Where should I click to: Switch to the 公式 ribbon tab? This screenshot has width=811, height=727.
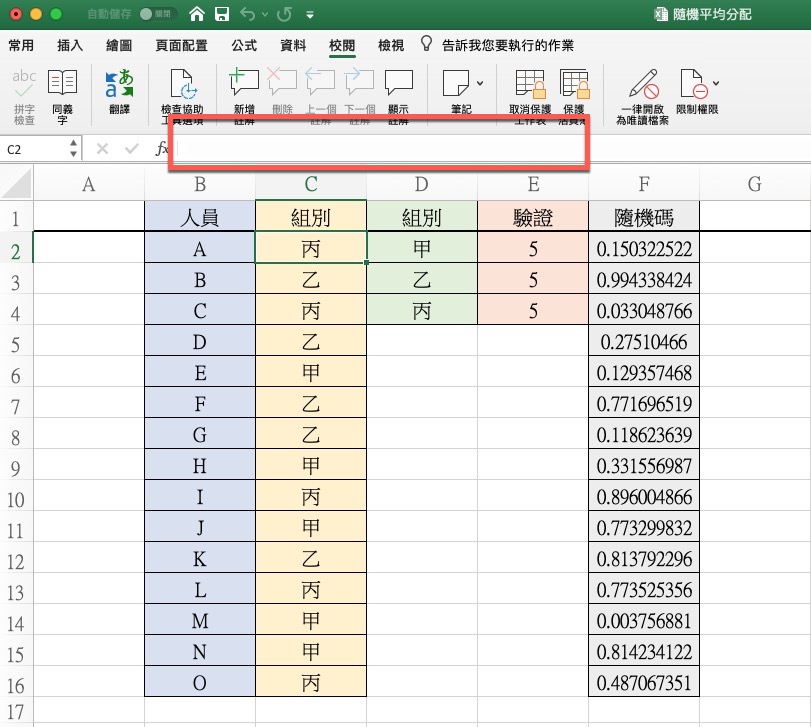[244, 45]
